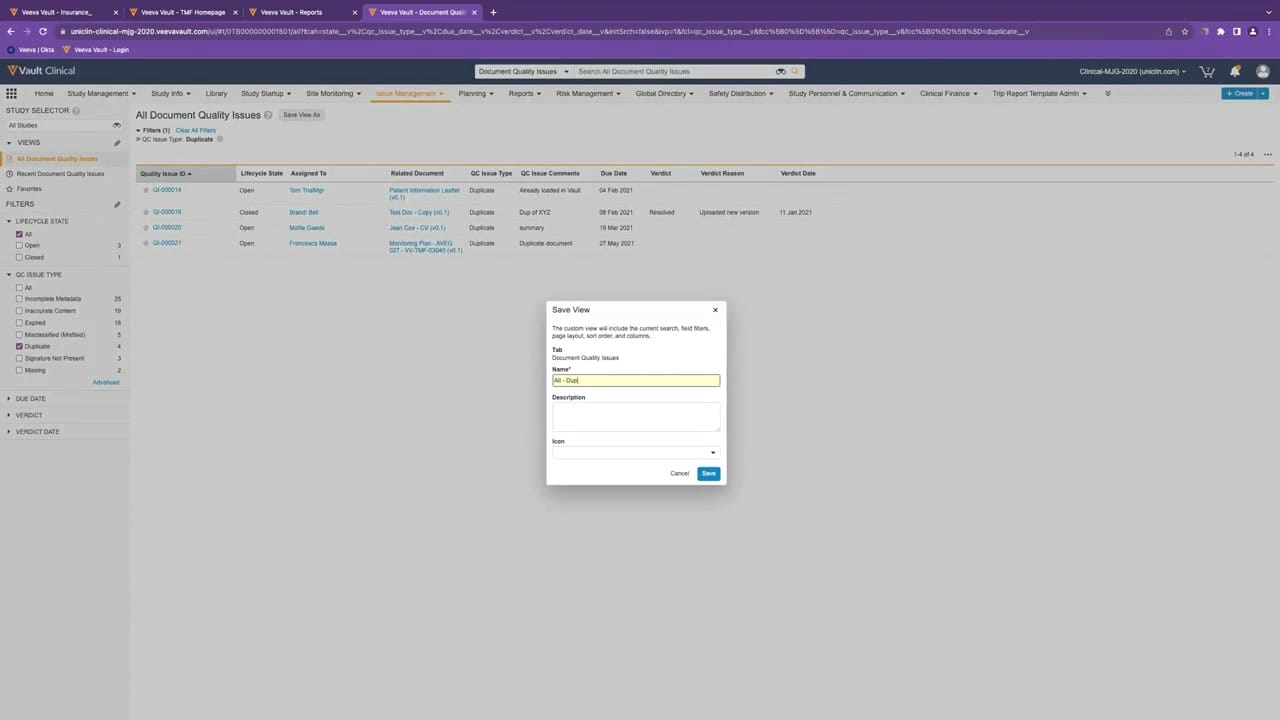Image resolution: width=1280 pixels, height=720 pixels.
Task: Remove the Duplicate filter with the x icon
Action: click(x=220, y=139)
